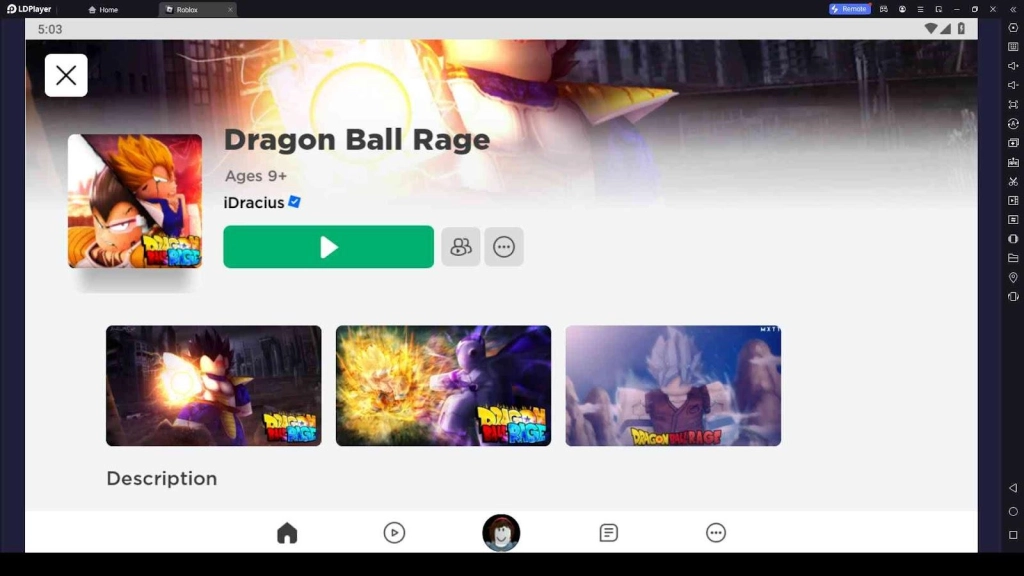Open the More menu in bottom navigation
Viewport: 1024px width, 576px height.
coord(716,533)
